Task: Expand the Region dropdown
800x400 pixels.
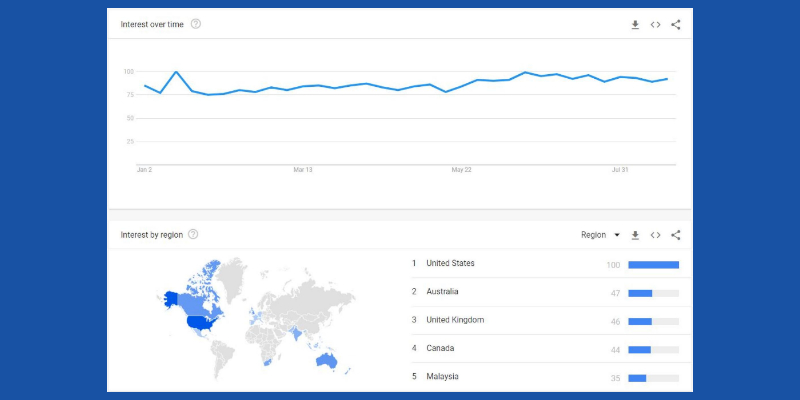Action: click(600, 235)
